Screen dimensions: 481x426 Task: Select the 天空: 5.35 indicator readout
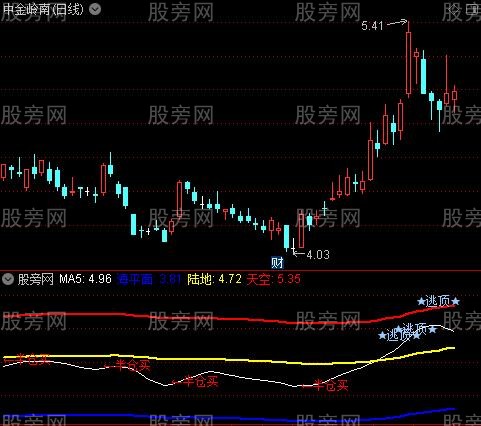pyautogui.click(x=274, y=279)
